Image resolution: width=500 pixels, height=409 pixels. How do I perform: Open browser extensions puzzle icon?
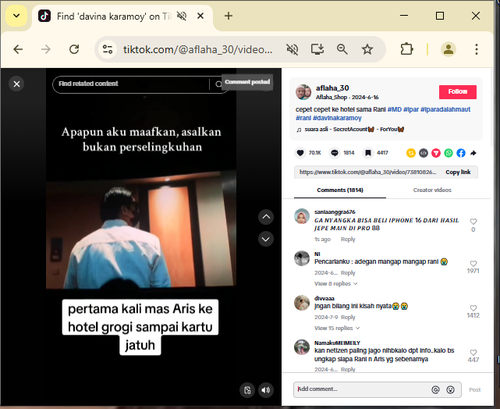click(x=407, y=49)
